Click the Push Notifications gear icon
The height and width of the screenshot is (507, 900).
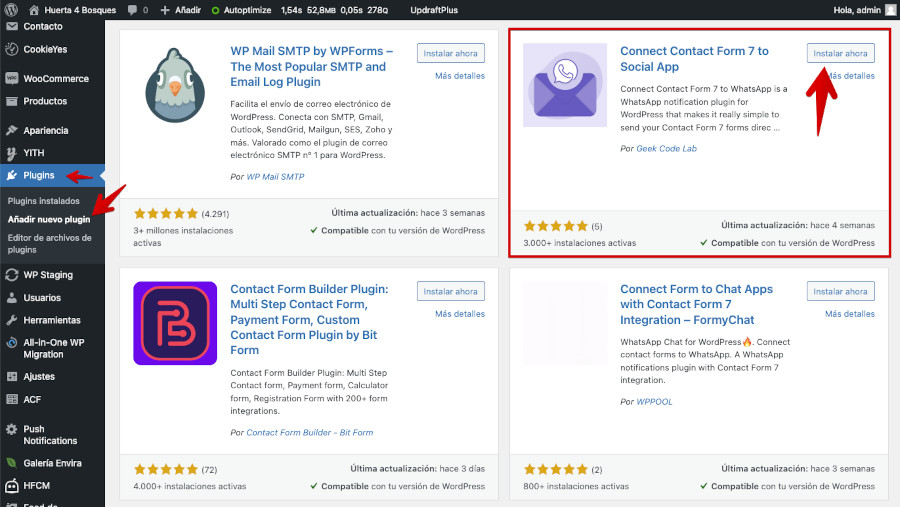pyautogui.click(x=11, y=429)
